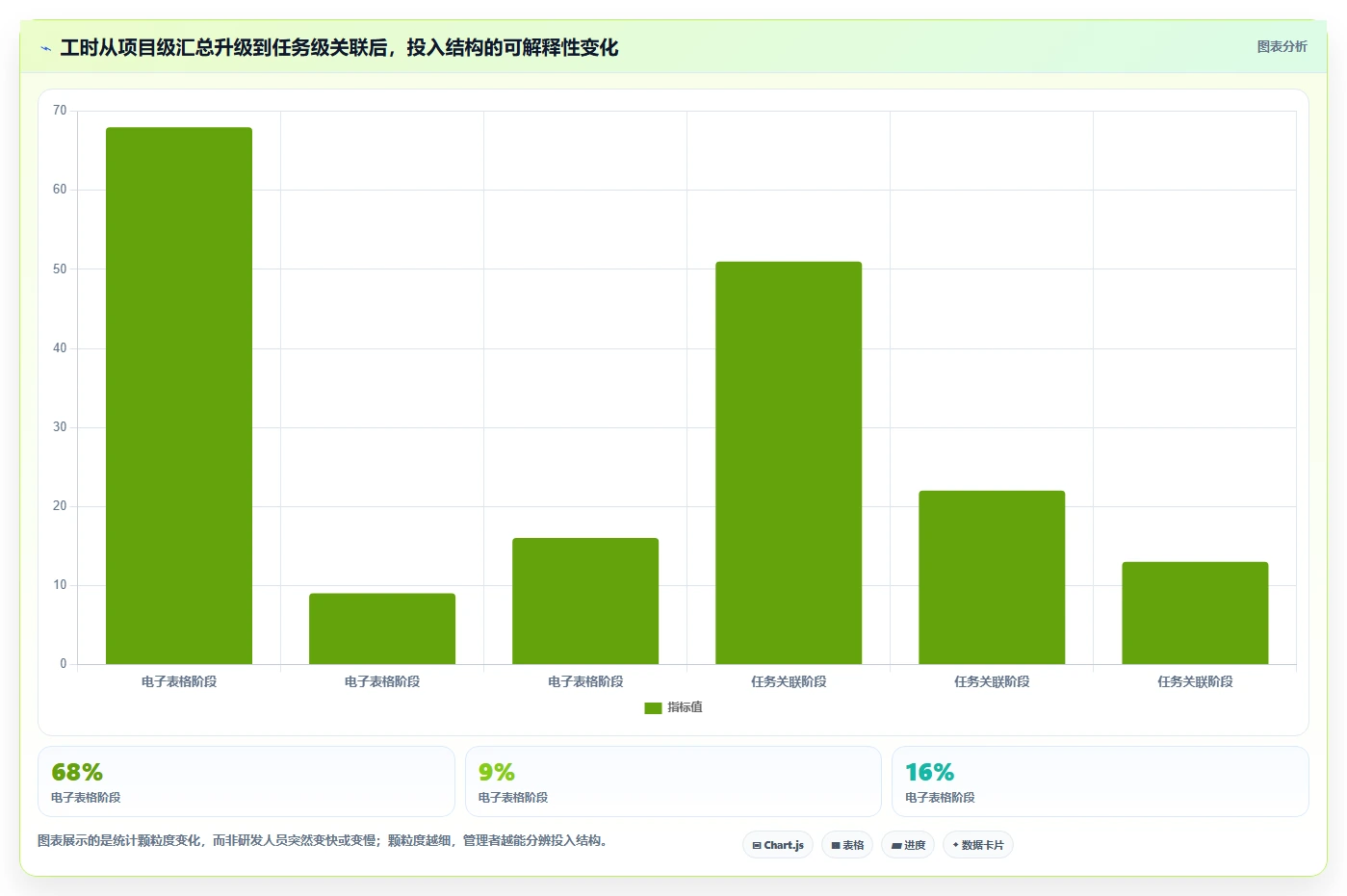1347x896 pixels.
Task: Click the y-axis tick label 0
Action: coord(64,664)
